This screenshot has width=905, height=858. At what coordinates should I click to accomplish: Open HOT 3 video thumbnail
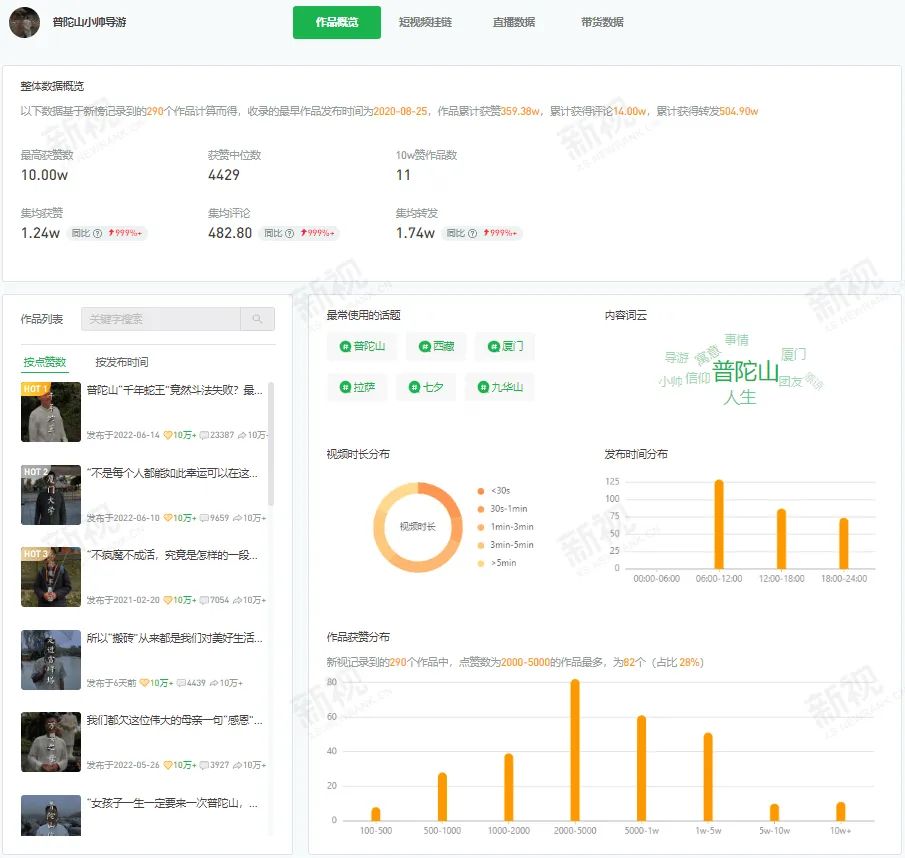pyautogui.click(x=51, y=577)
